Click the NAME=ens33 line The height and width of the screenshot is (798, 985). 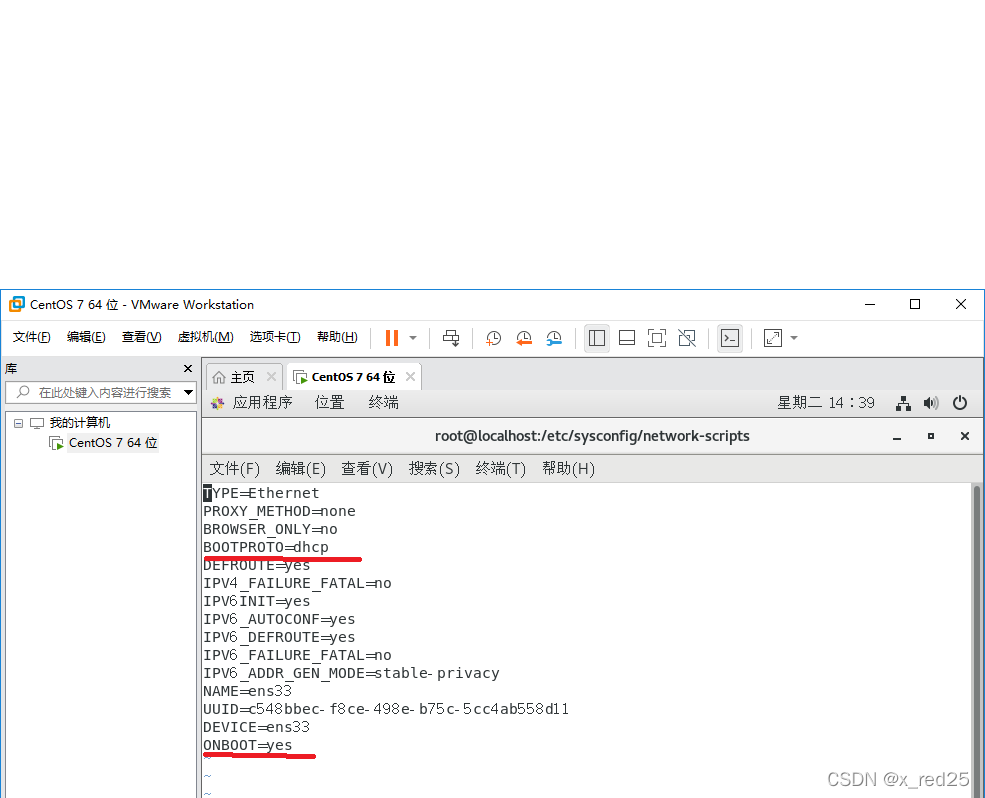[x=248, y=691]
